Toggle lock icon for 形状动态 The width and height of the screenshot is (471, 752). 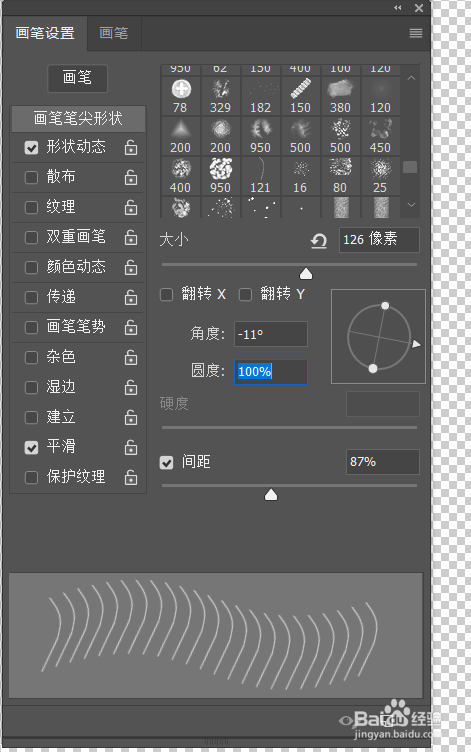131,147
